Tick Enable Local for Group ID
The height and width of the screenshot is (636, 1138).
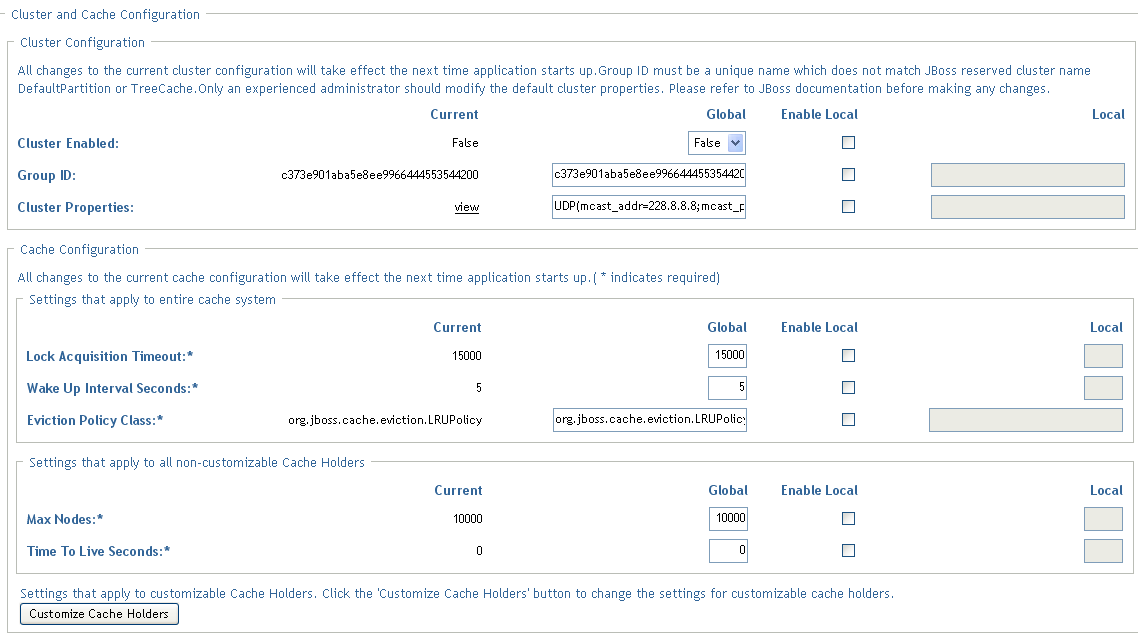(848, 175)
